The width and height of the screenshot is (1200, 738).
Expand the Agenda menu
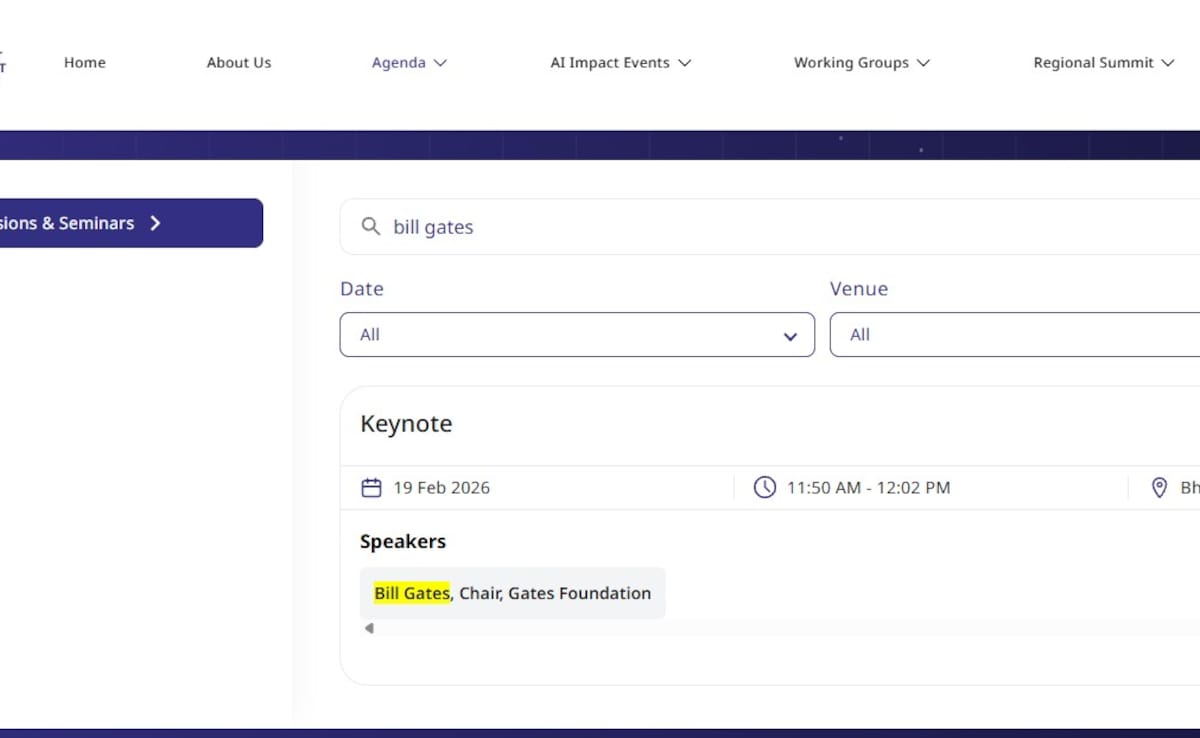(409, 63)
